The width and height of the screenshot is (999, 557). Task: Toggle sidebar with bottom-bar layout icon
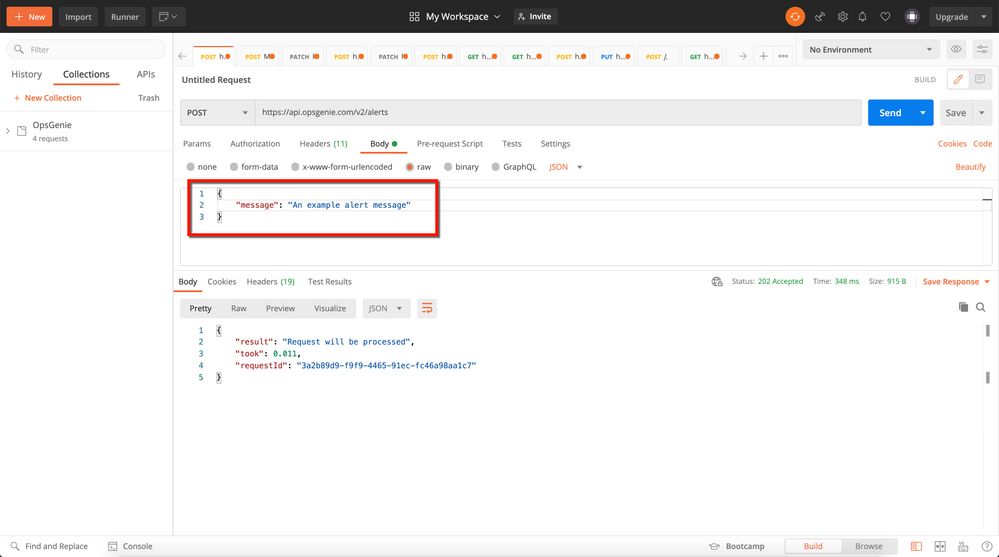916,546
